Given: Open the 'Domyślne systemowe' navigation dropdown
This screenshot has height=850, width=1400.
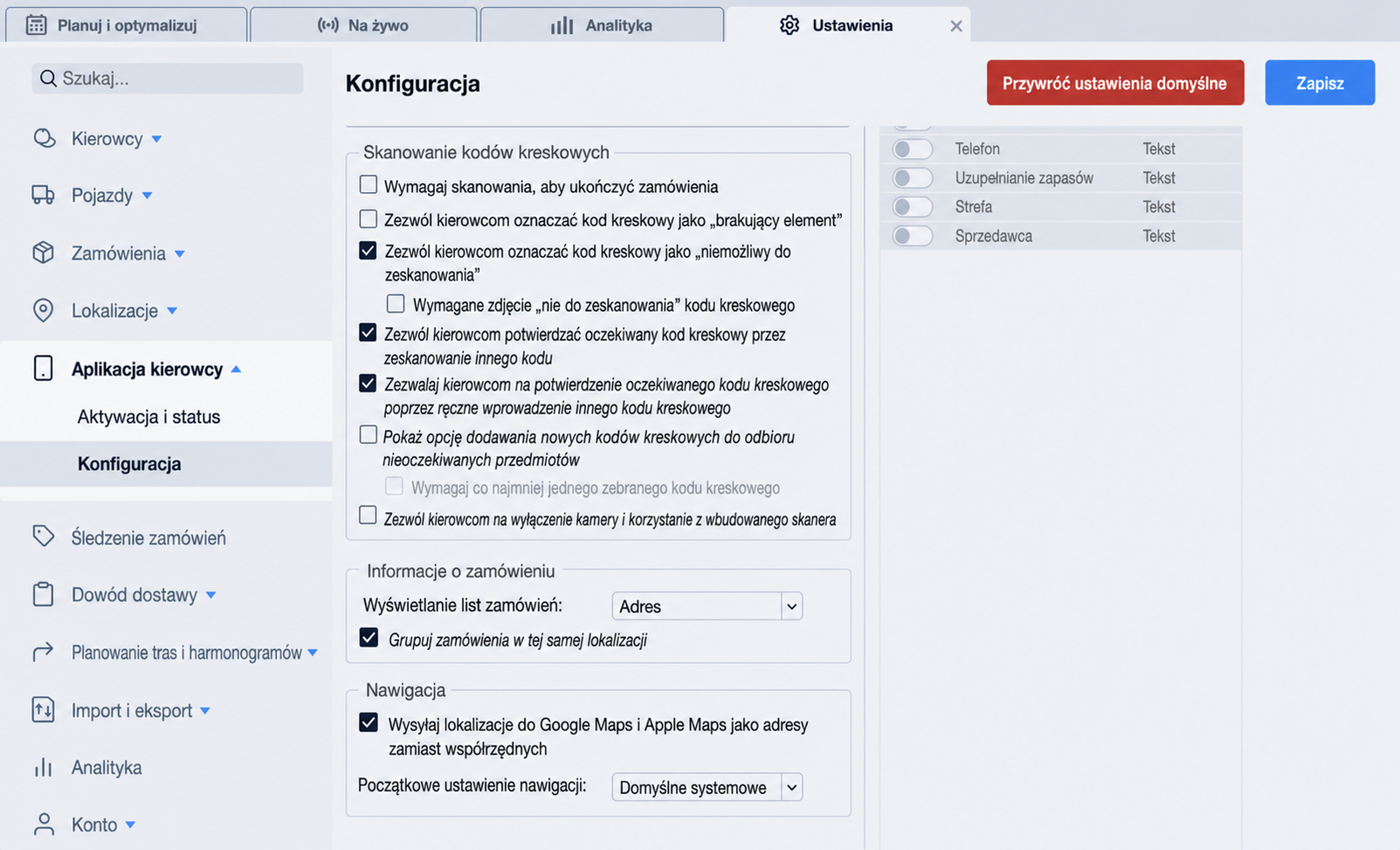Looking at the screenshot, I should [707, 787].
